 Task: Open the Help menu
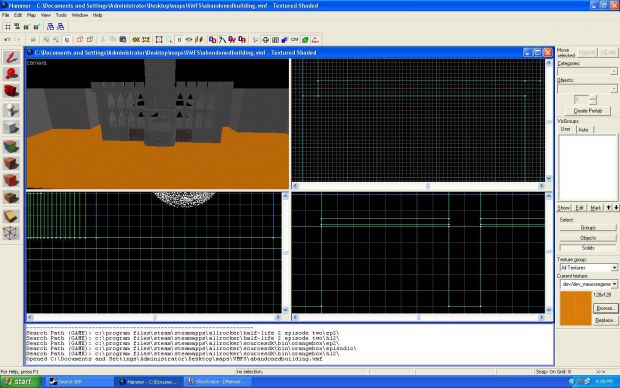coord(97,15)
